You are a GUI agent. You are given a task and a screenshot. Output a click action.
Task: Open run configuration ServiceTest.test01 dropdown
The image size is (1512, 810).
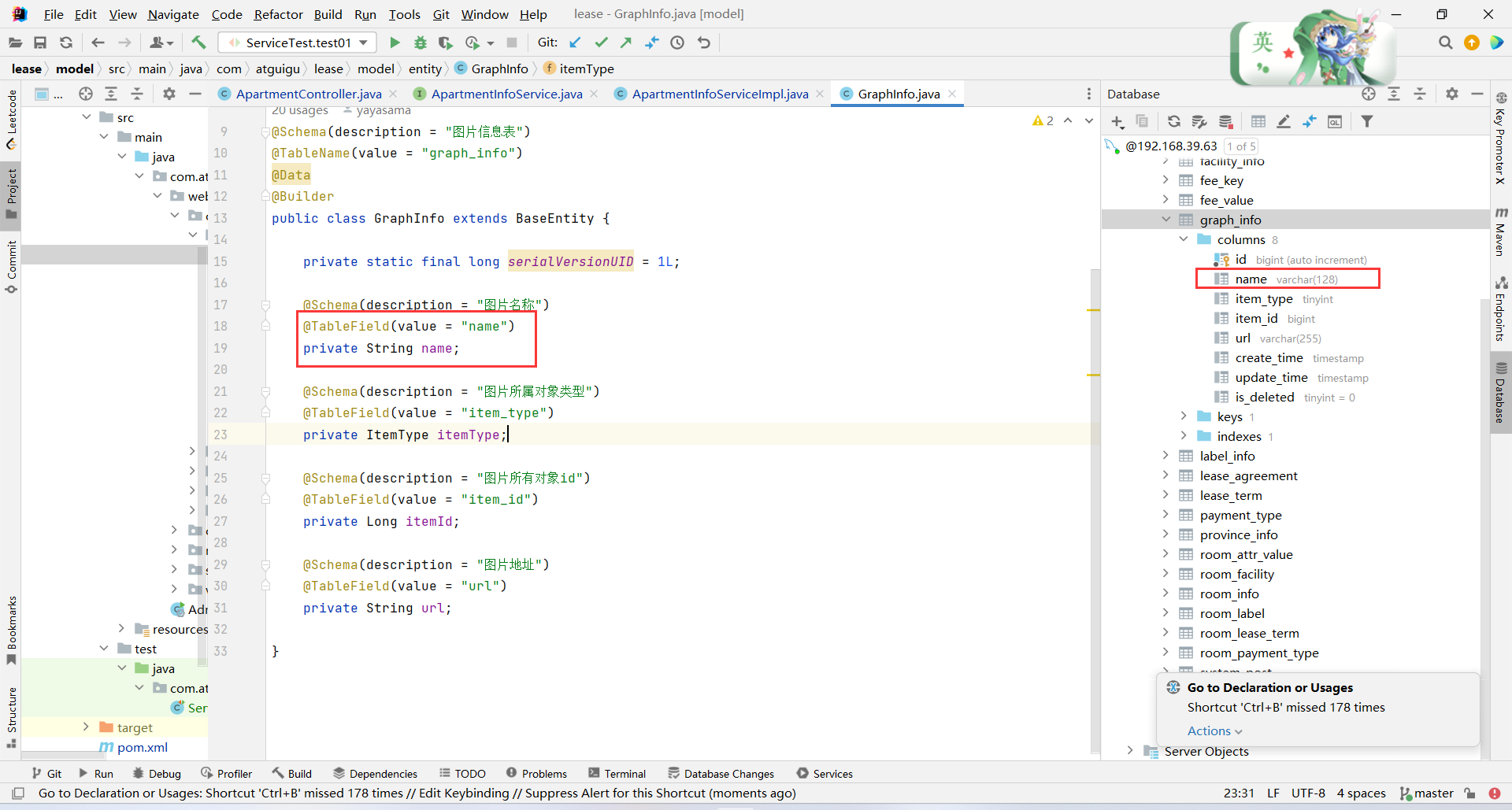(298, 43)
